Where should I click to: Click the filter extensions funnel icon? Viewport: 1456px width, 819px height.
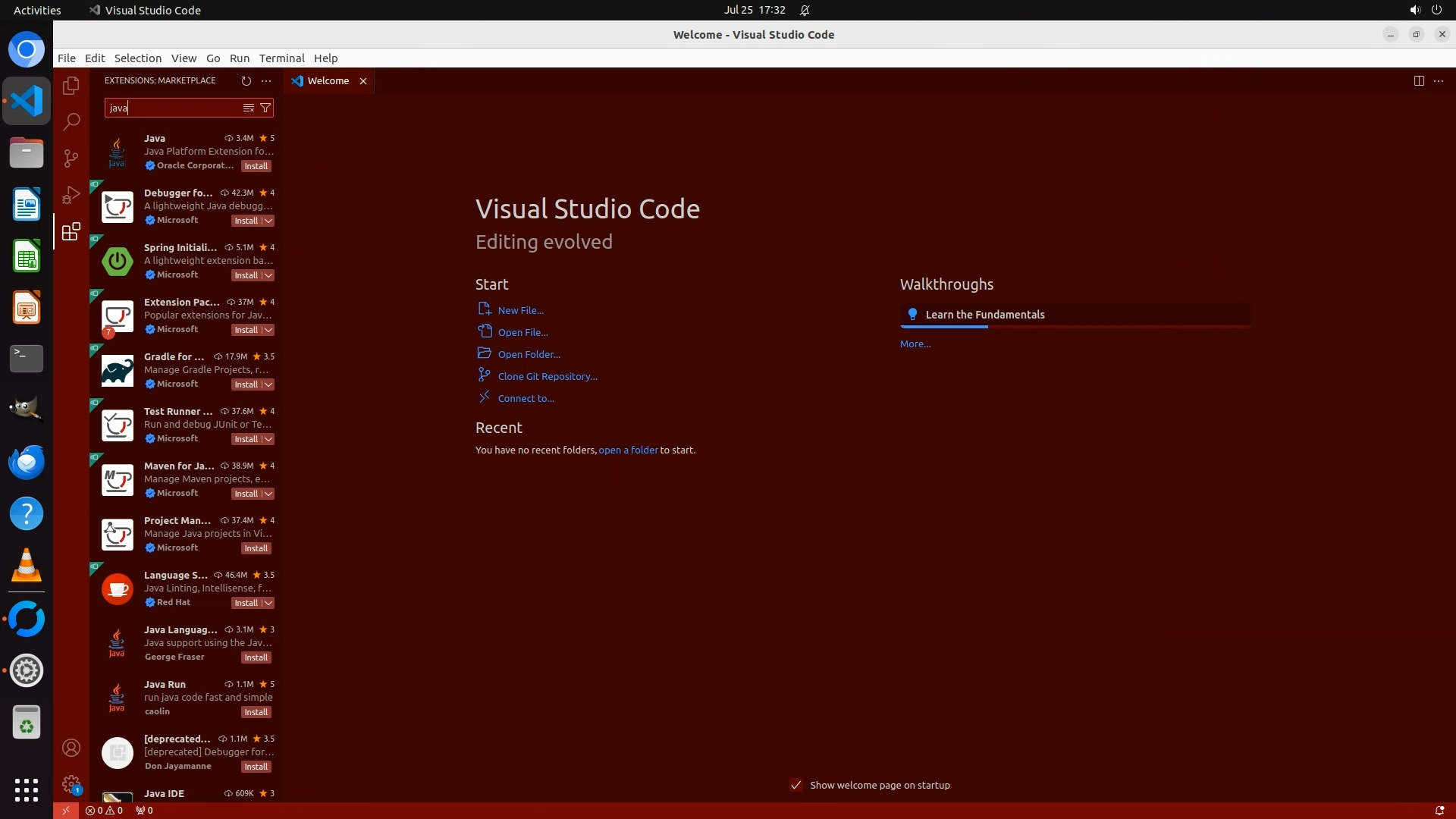[x=265, y=108]
